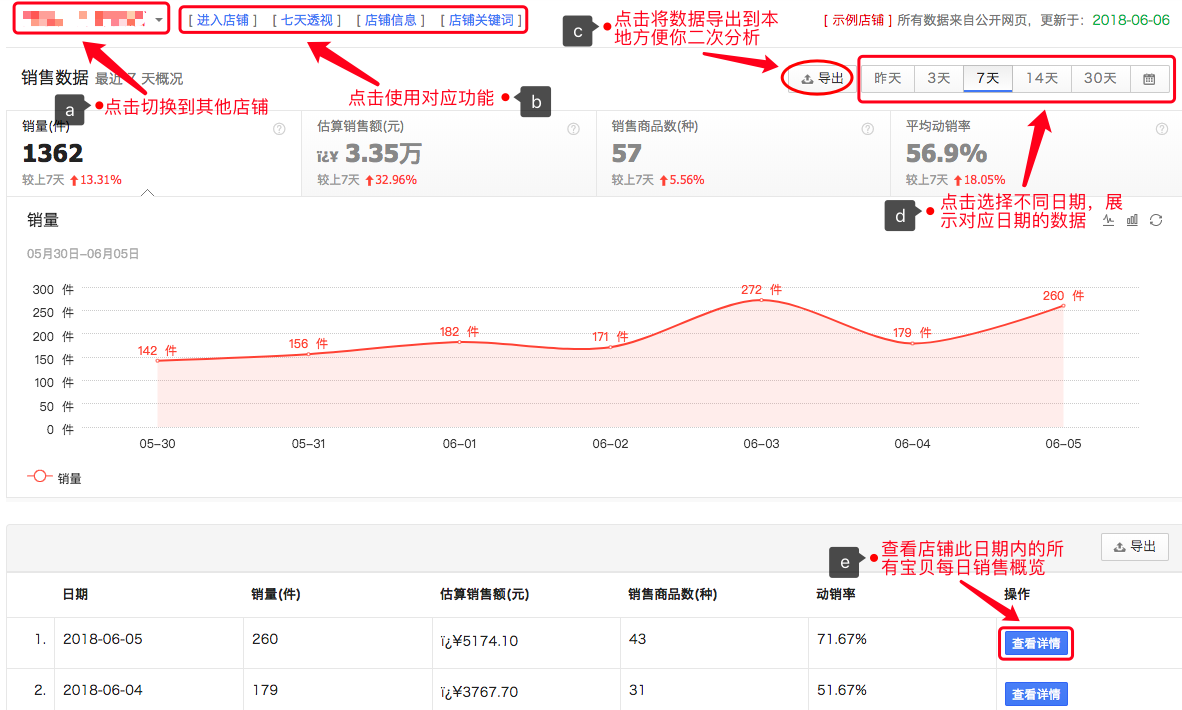Click the 示例店铺 label at top
This screenshot has height=710, width=1182.
(858, 20)
